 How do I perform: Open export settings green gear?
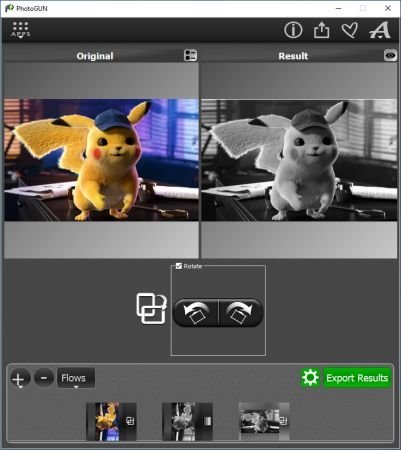pyautogui.click(x=310, y=378)
